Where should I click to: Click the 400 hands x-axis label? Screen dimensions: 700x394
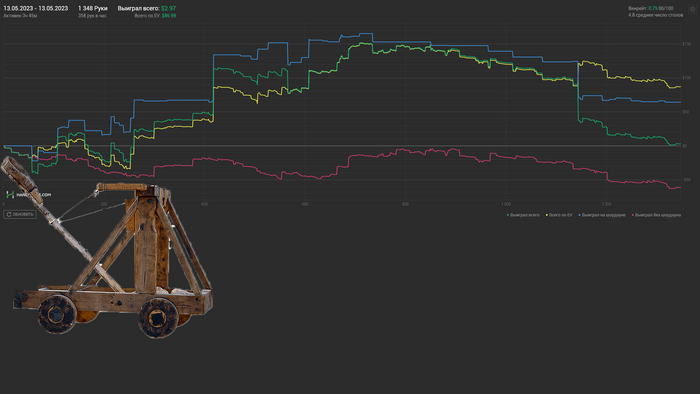tap(204, 204)
